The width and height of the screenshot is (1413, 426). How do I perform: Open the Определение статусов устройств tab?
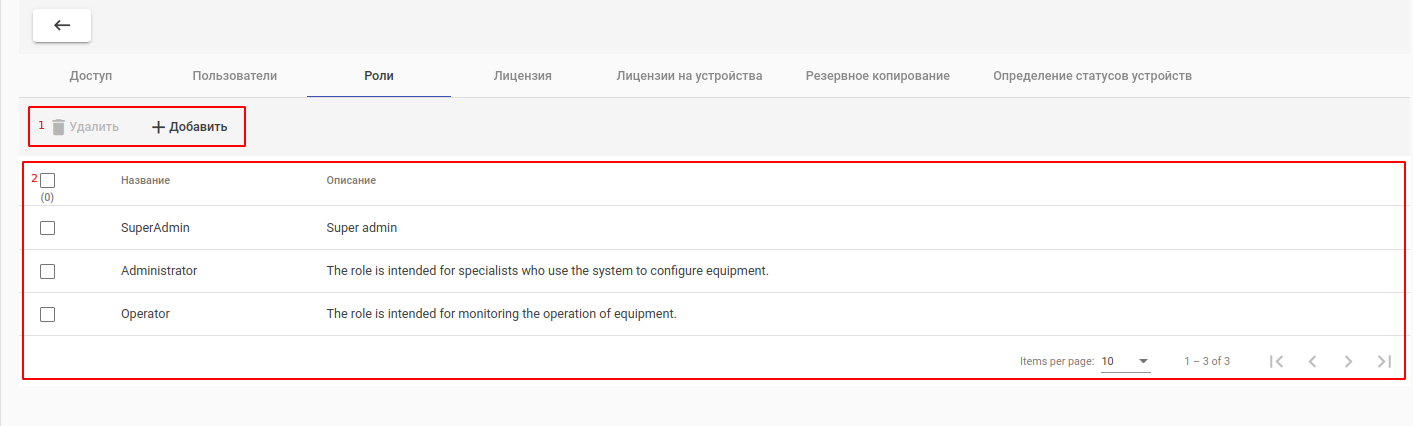pos(1092,76)
